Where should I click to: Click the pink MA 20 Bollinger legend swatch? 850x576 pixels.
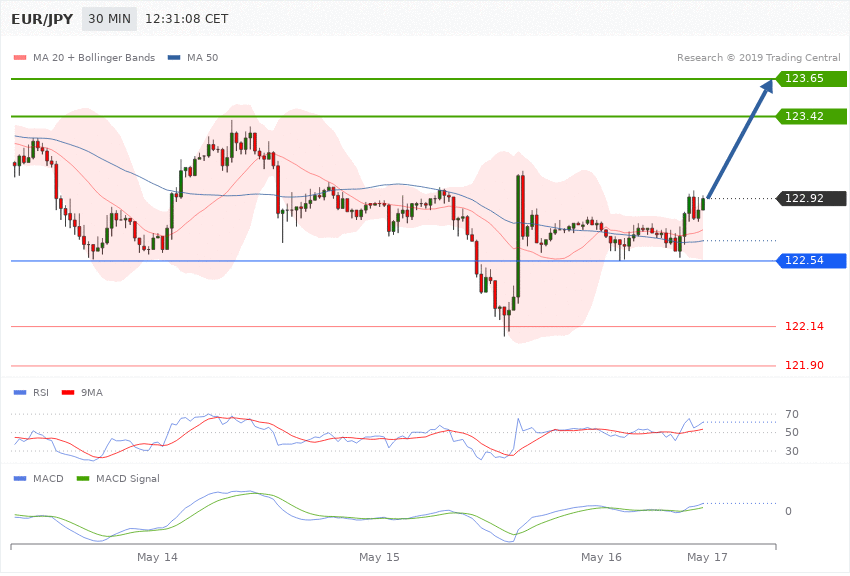[20, 57]
